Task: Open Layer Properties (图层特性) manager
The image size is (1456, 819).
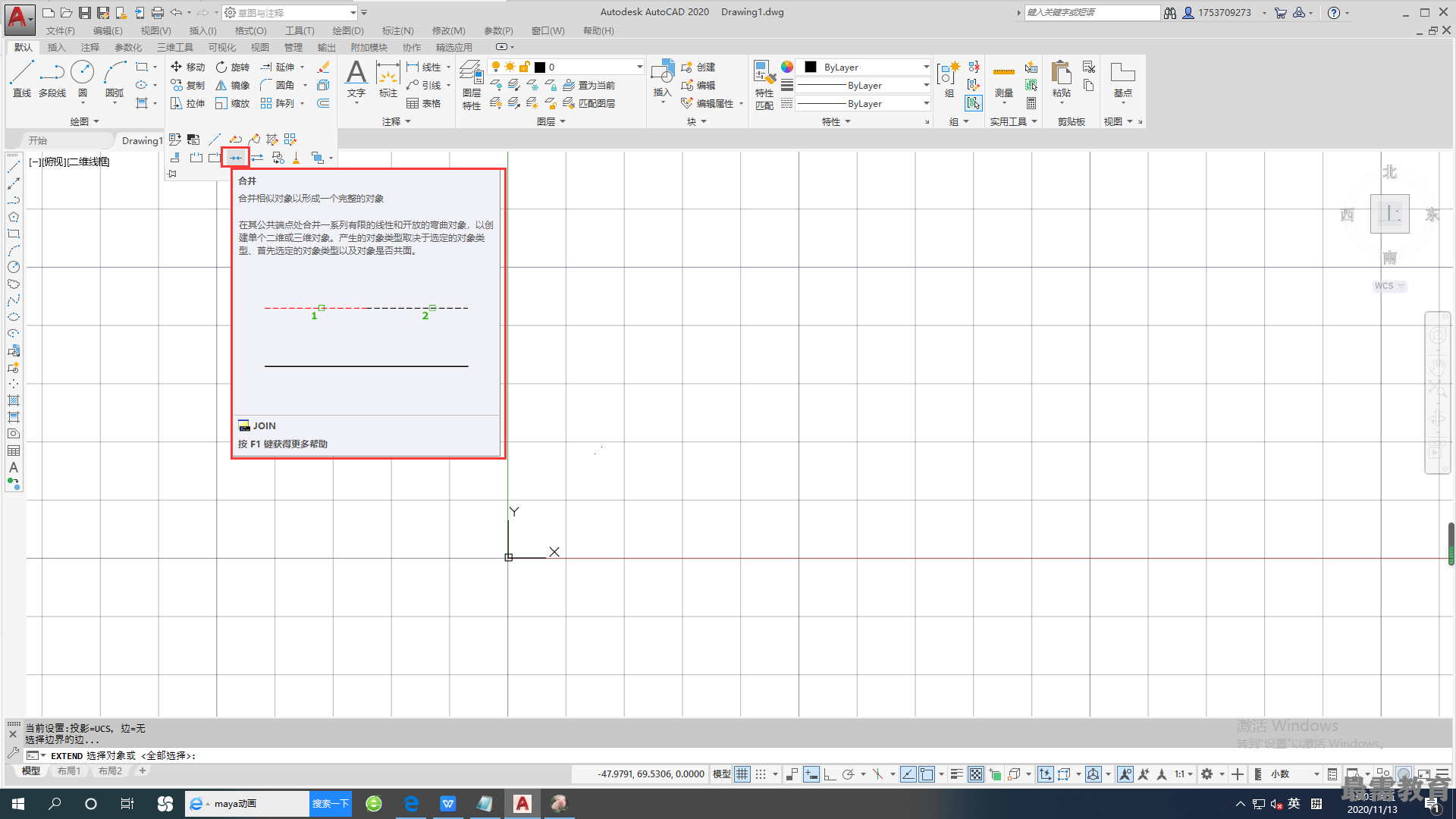Action: coord(472,85)
